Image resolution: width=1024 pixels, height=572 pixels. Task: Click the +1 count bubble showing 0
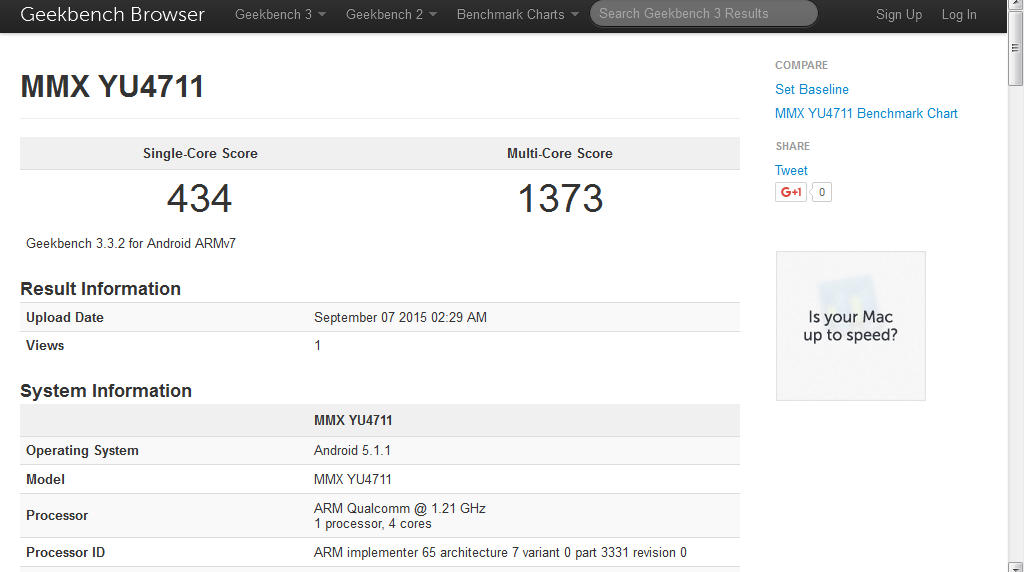pos(821,193)
